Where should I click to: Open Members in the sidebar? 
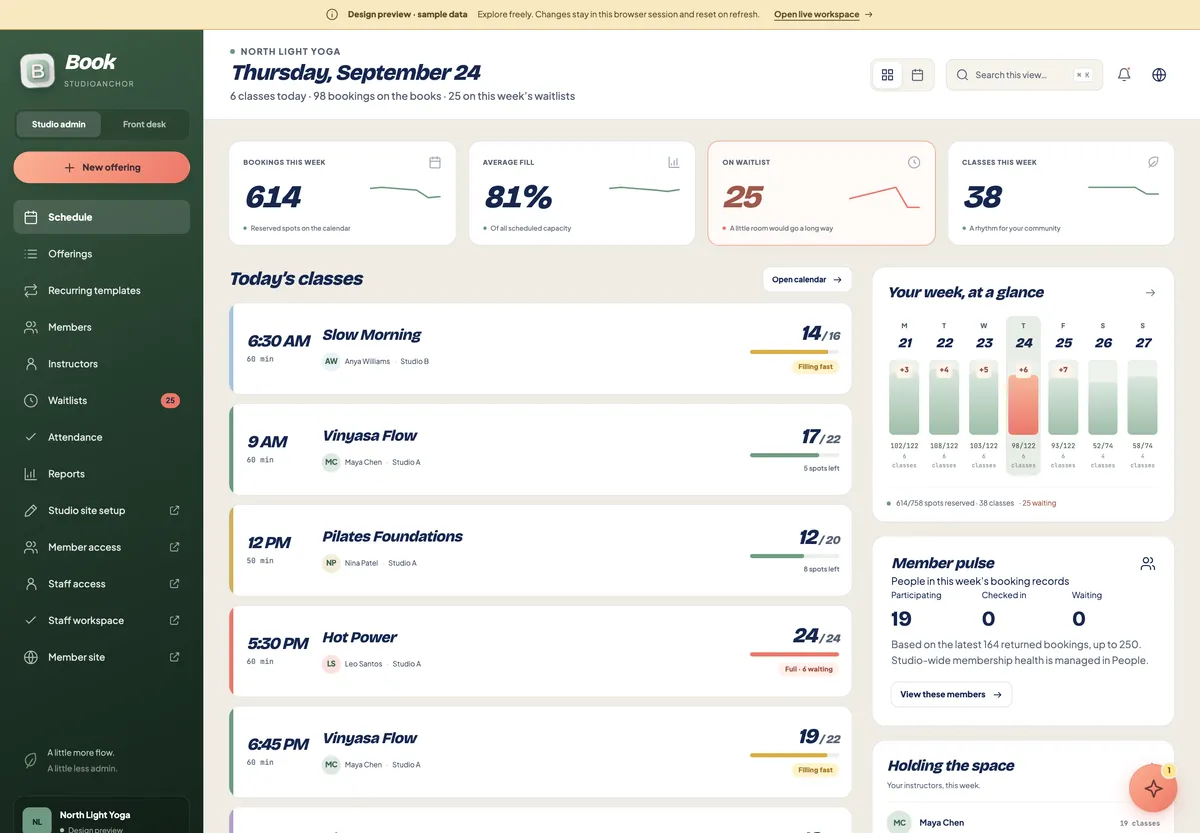[x=102, y=327]
